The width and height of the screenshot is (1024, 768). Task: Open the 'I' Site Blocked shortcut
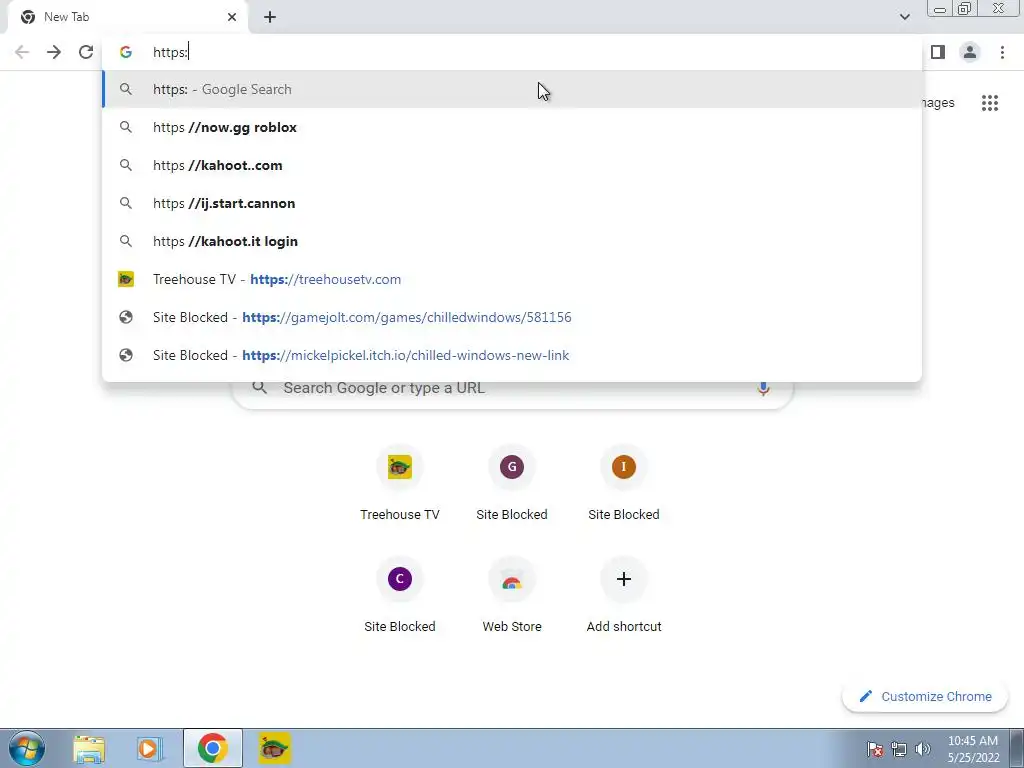pos(624,483)
